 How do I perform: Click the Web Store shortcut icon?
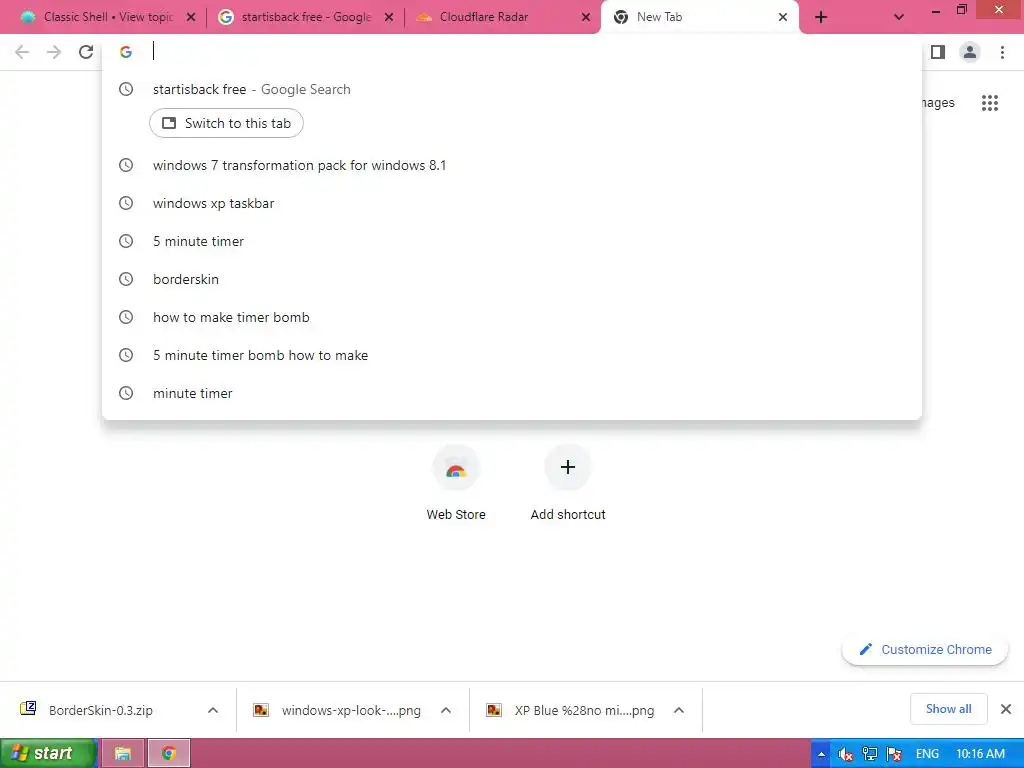(456, 469)
